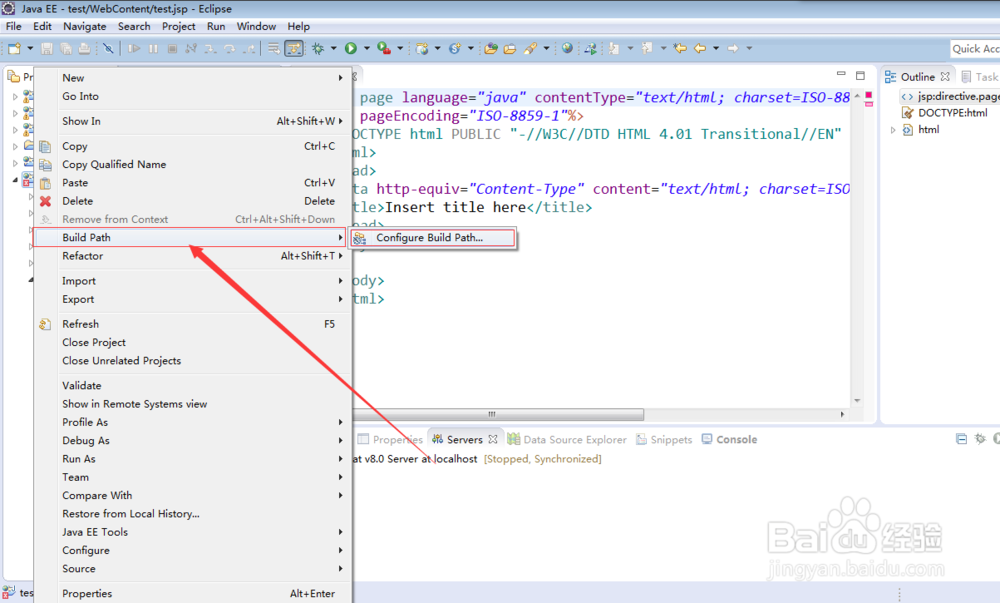The height and width of the screenshot is (603, 1000).
Task: Click the Resume debug toolbar icon
Action: [134, 48]
